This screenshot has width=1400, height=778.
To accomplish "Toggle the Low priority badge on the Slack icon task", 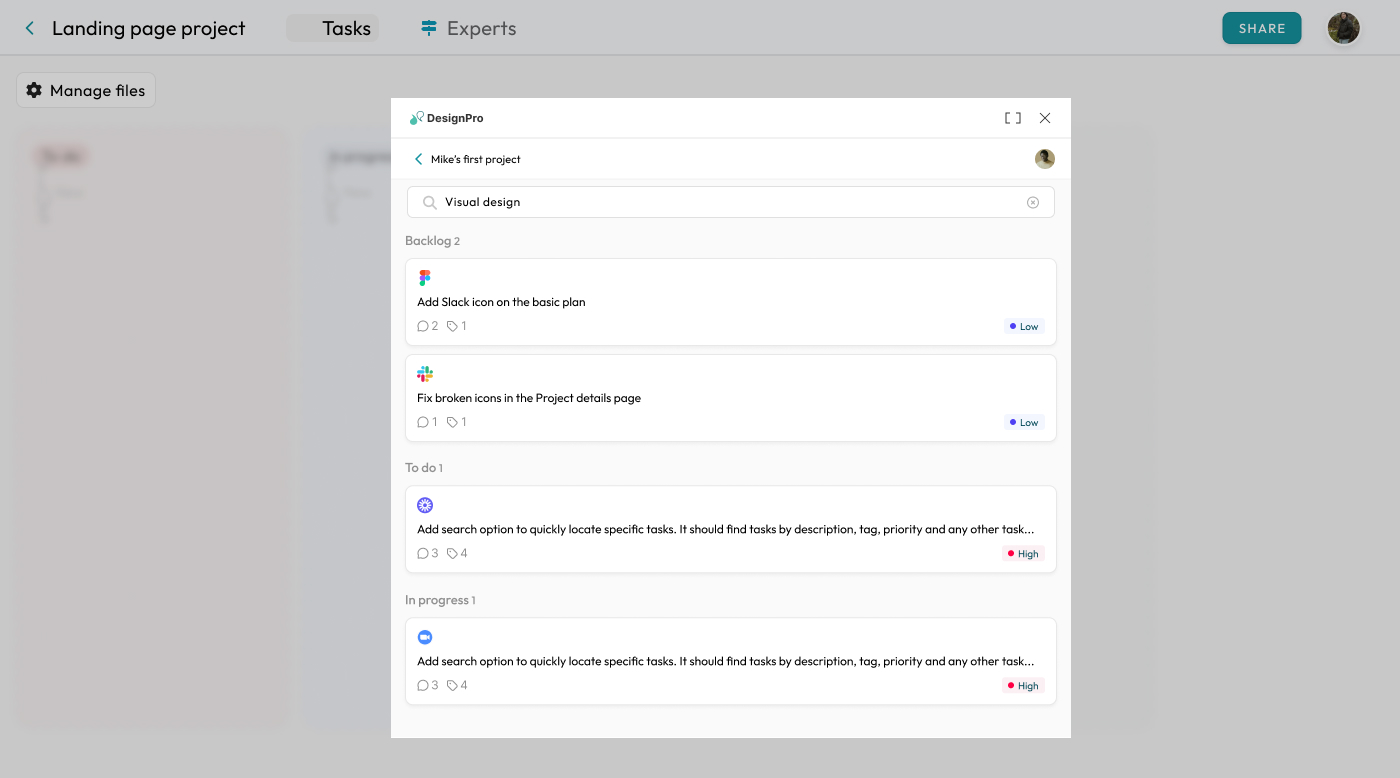I will coord(1023,325).
